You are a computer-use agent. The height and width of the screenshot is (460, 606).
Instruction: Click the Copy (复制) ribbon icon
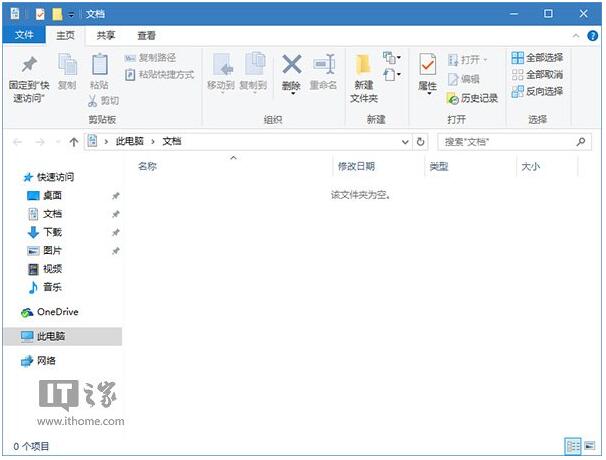pyautogui.click(x=67, y=64)
